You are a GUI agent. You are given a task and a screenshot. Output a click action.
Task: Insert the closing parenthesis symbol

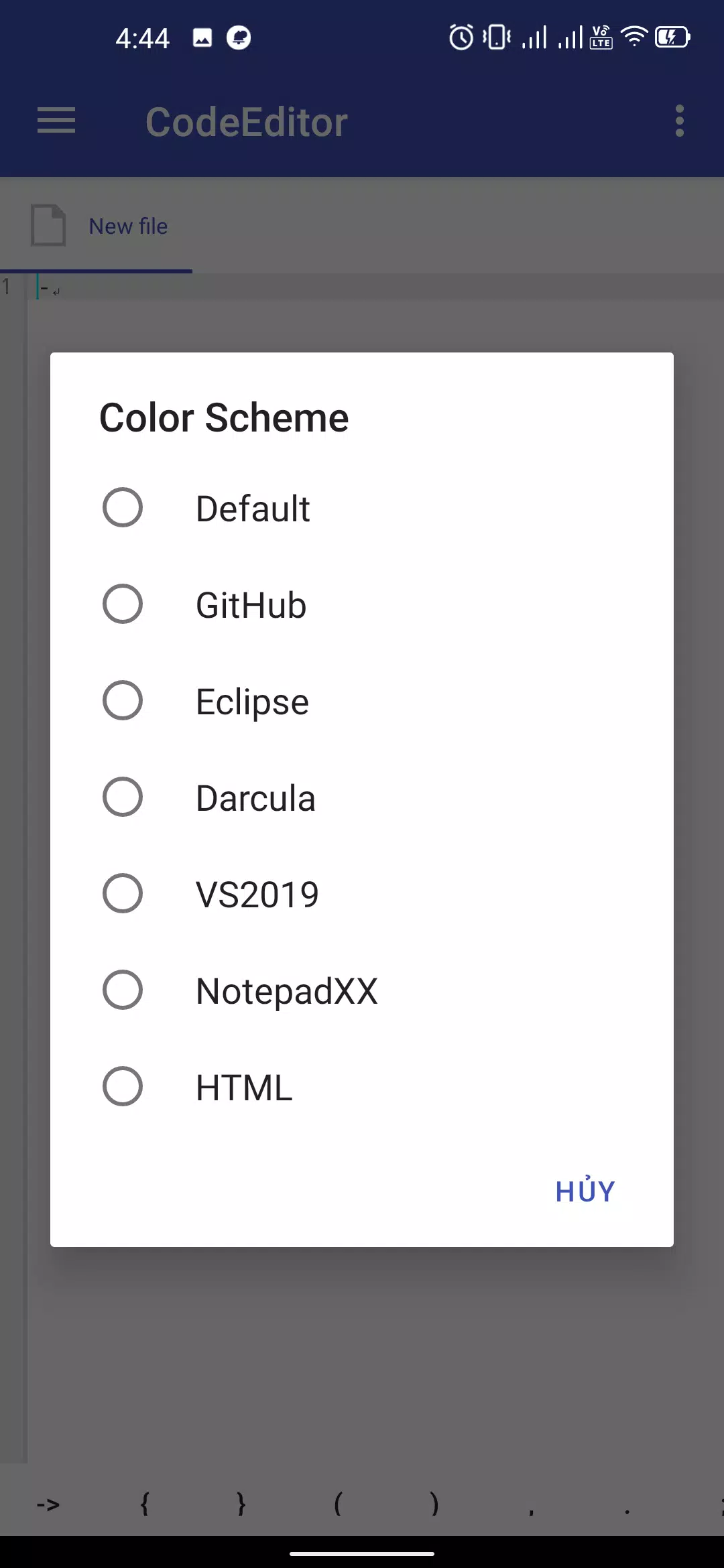(434, 1505)
